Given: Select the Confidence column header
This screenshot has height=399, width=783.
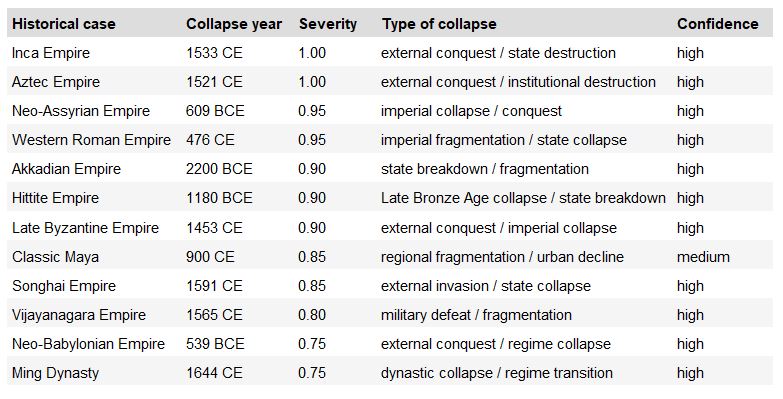Looking at the screenshot, I should pyautogui.click(x=718, y=24).
